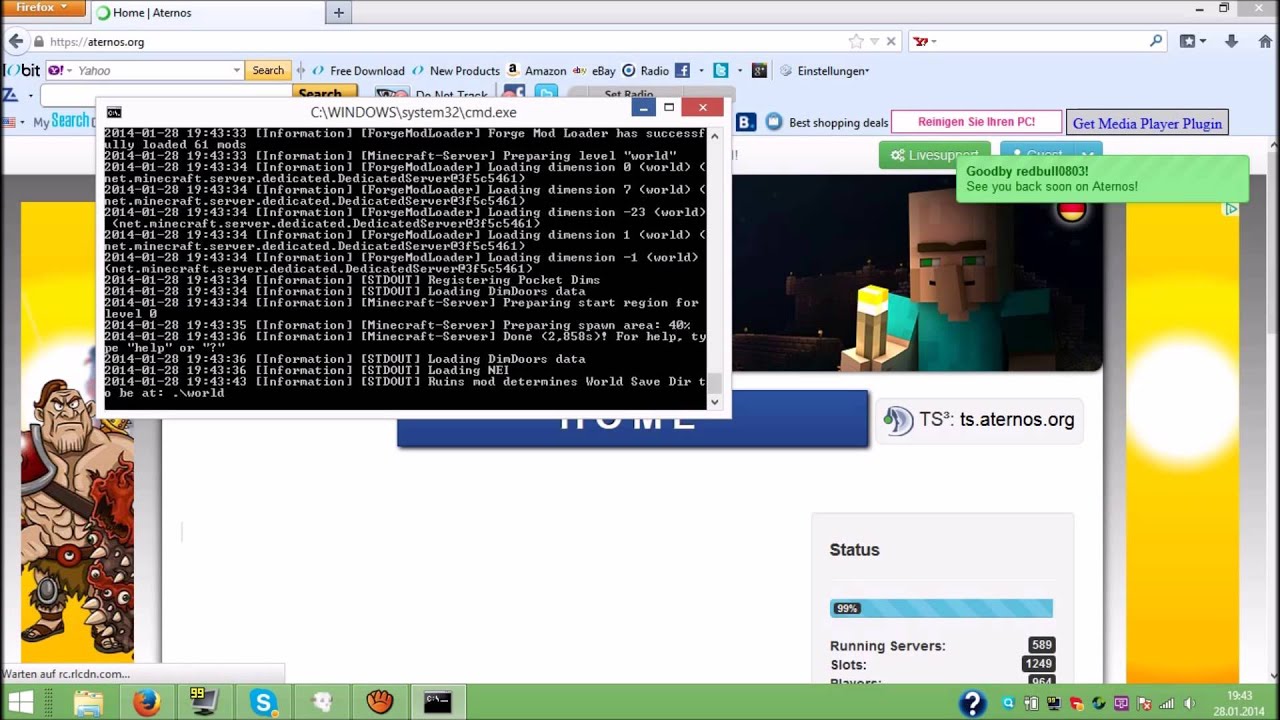The width and height of the screenshot is (1280, 720).
Task: Open the Firefox downloads arrow
Action: [1232, 41]
